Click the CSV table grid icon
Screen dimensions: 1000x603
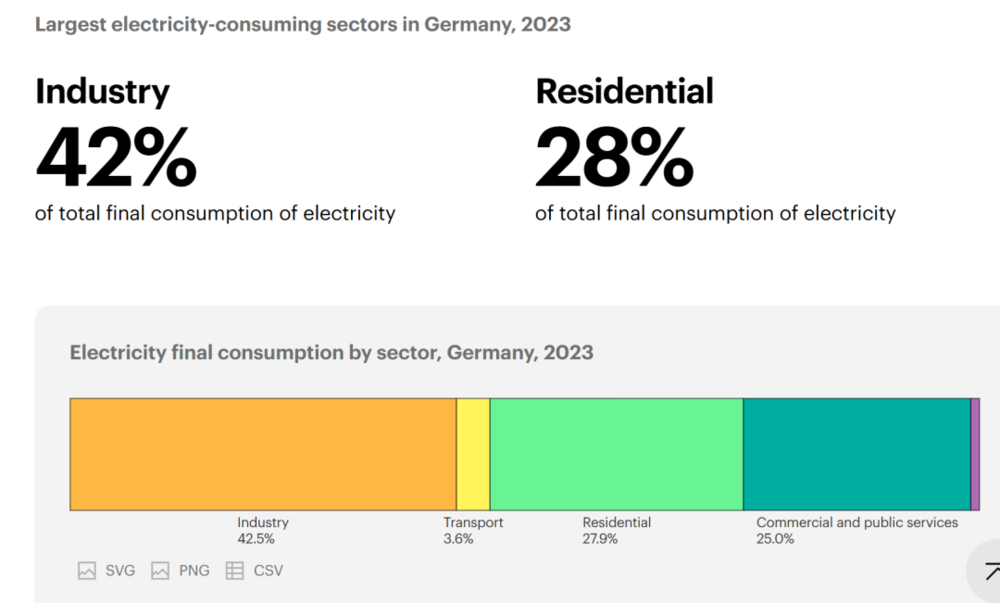pyautogui.click(x=234, y=571)
